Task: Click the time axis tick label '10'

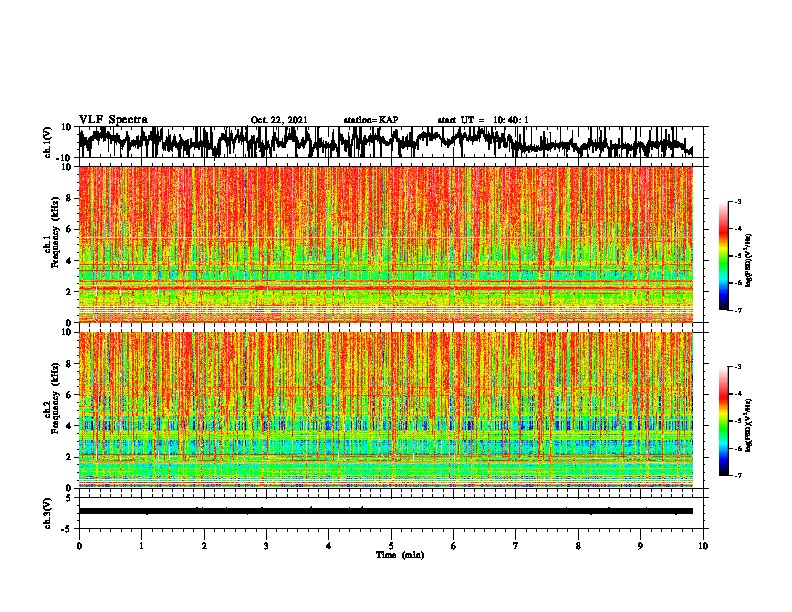Action: click(703, 546)
